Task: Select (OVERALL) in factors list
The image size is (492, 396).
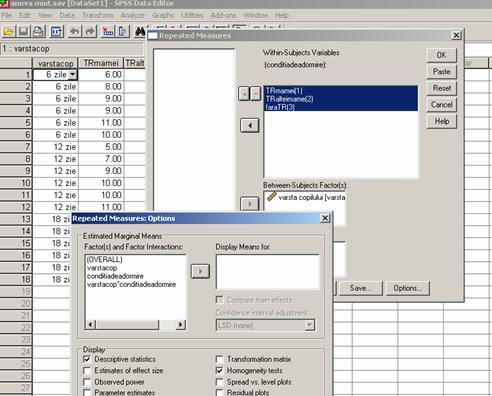Action: click(x=104, y=259)
